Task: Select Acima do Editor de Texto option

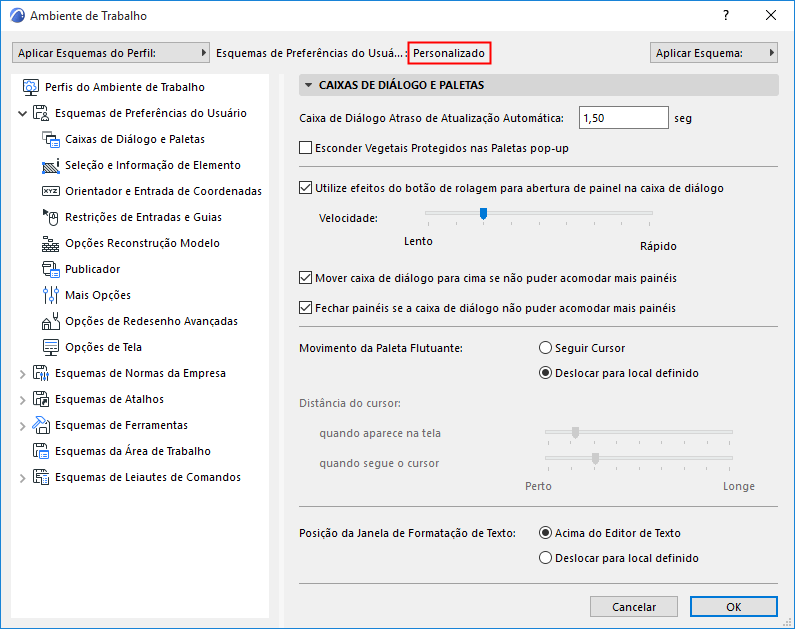Action: [x=545, y=533]
